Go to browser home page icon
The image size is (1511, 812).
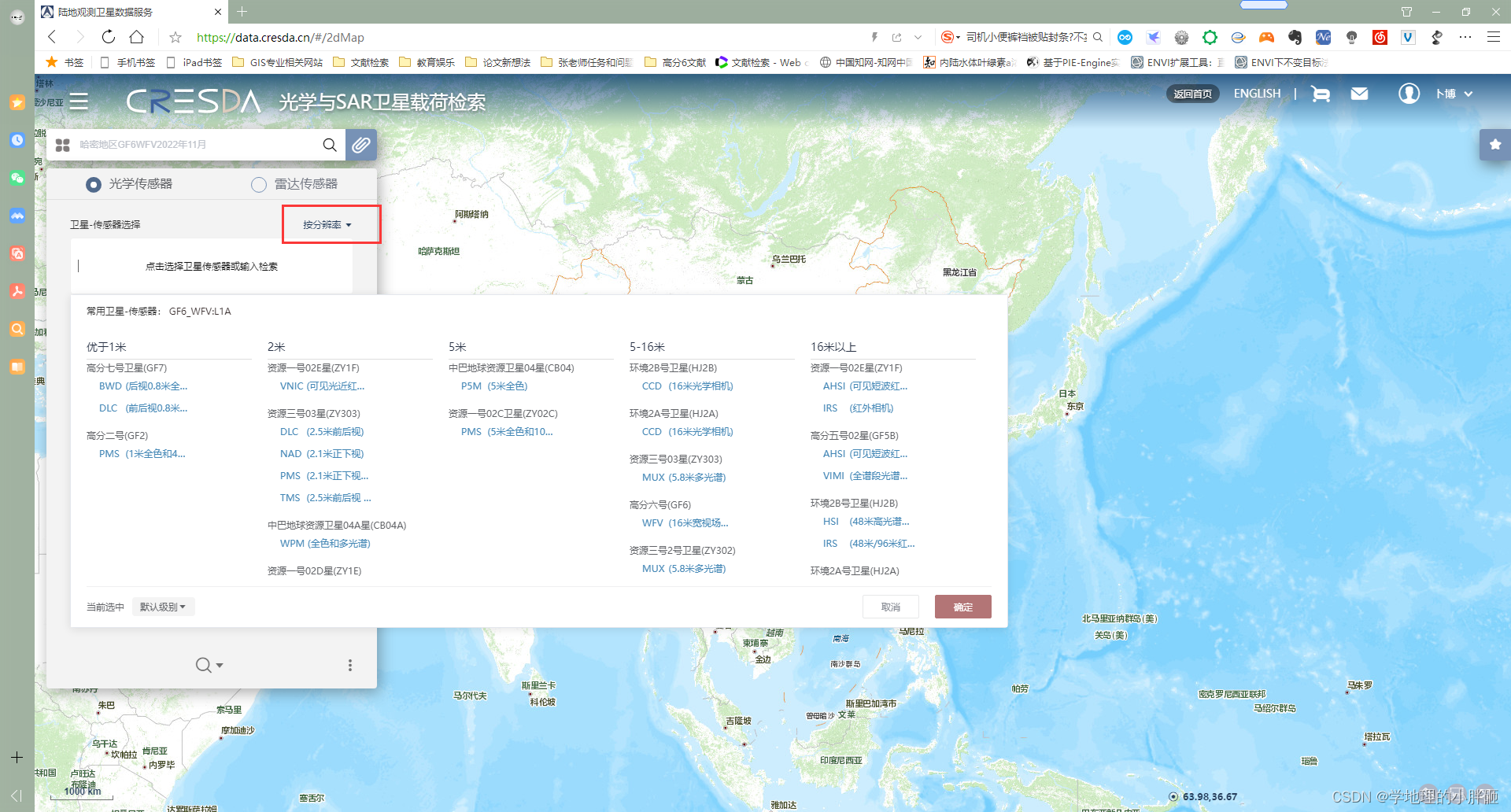(x=137, y=37)
